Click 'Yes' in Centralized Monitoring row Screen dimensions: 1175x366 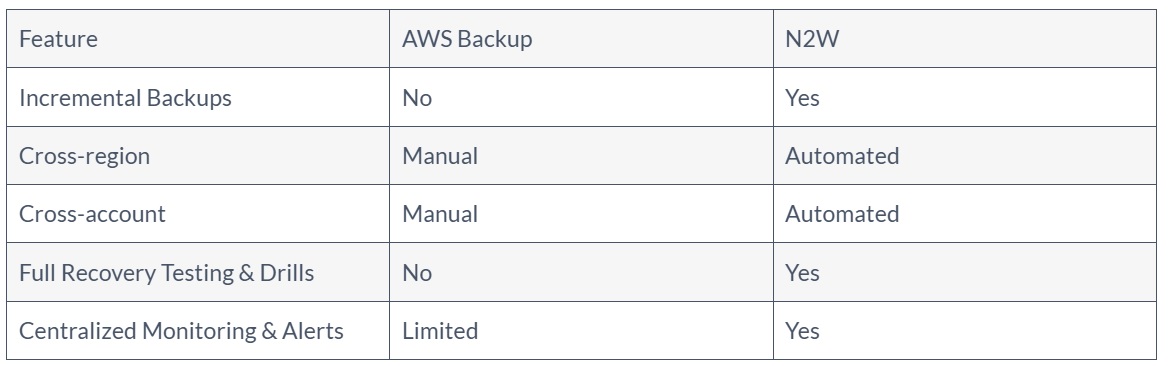(x=802, y=331)
